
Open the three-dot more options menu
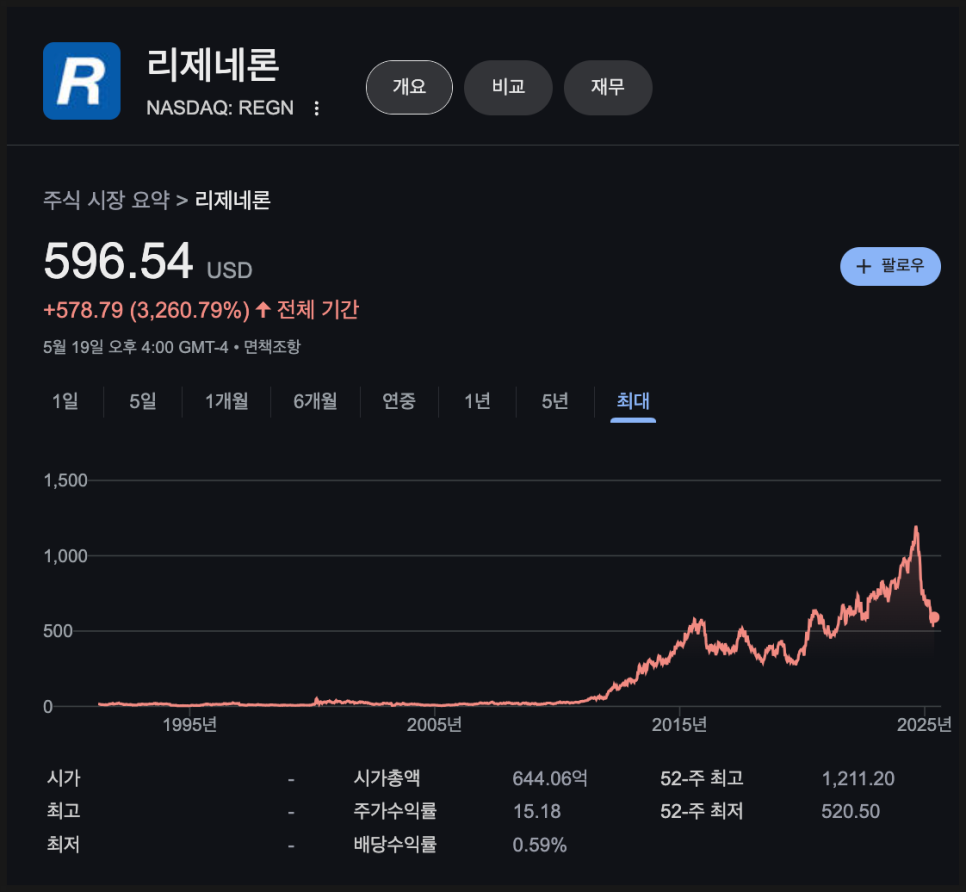click(x=316, y=108)
